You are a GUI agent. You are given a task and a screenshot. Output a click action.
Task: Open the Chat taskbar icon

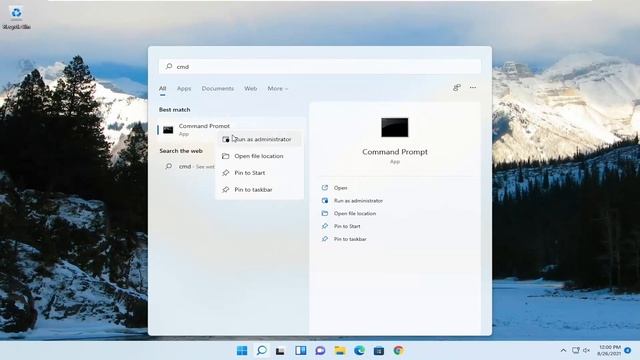pyautogui.click(x=320, y=350)
